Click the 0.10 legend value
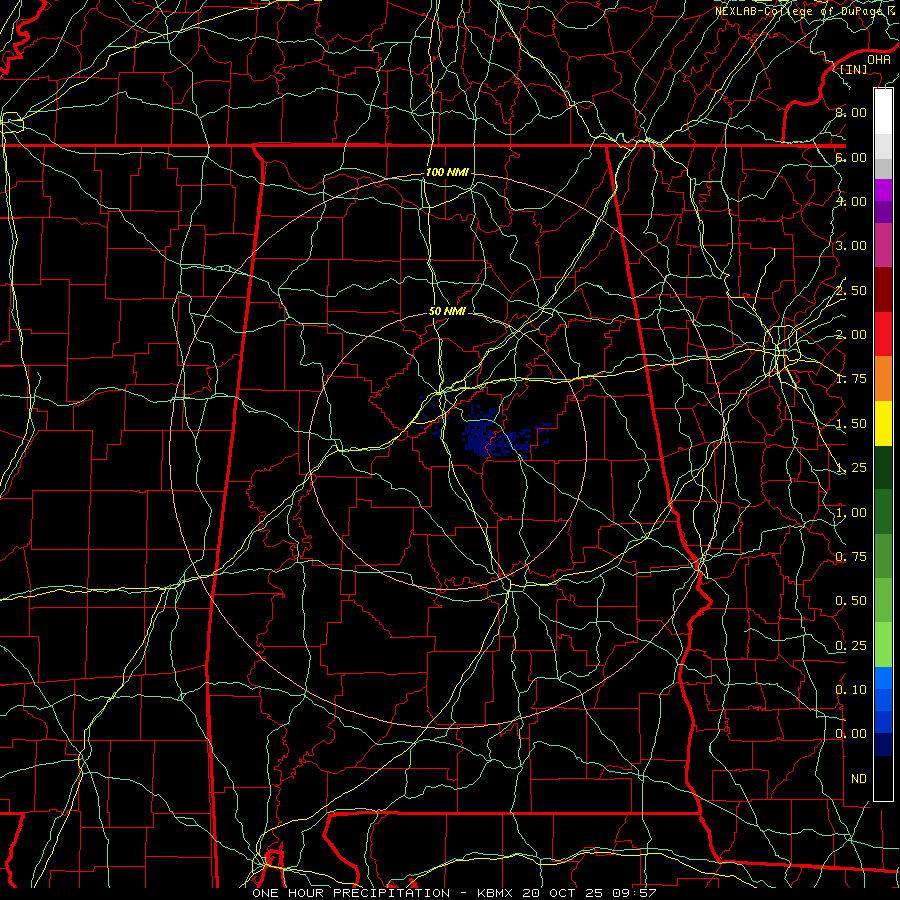The height and width of the screenshot is (900, 900). click(851, 690)
